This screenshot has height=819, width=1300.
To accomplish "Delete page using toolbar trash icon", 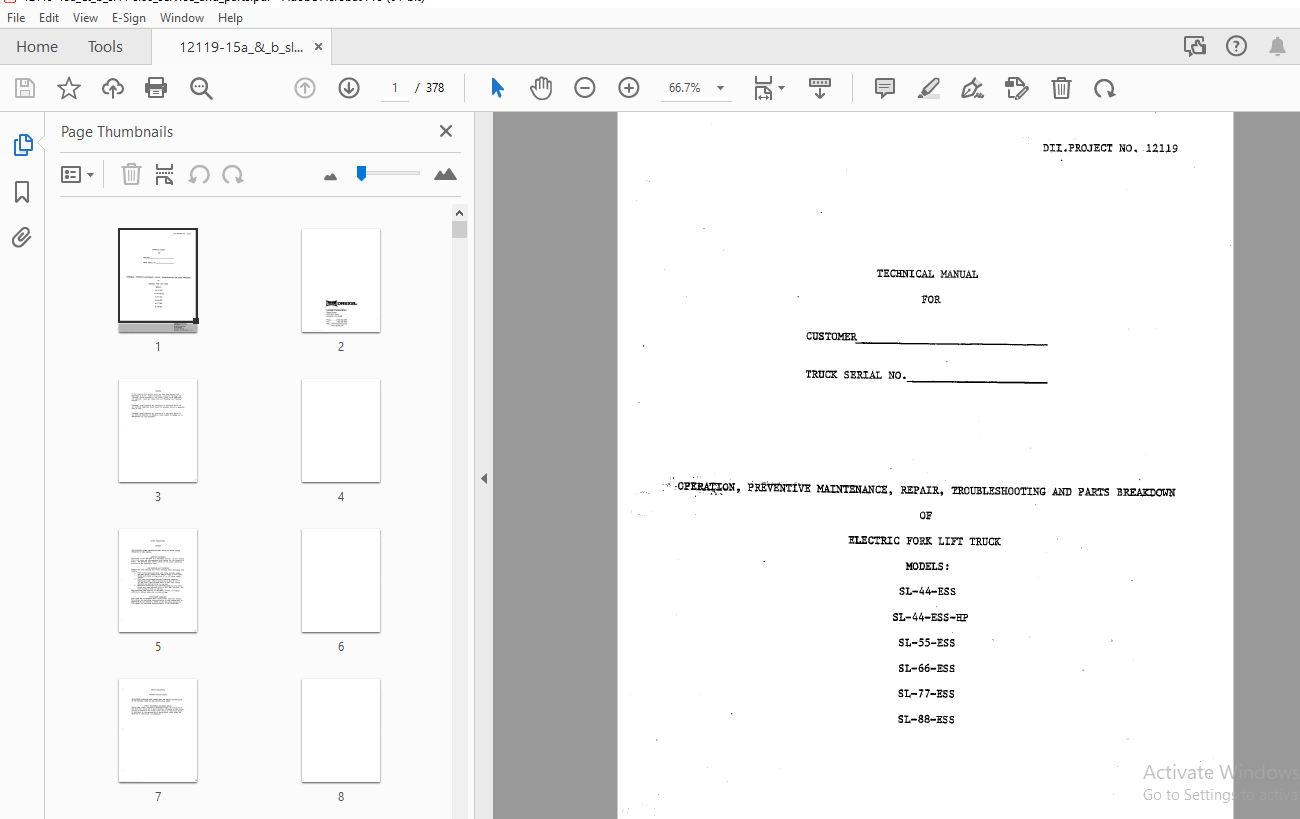I will pyautogui.click(x=1061, y=88).
